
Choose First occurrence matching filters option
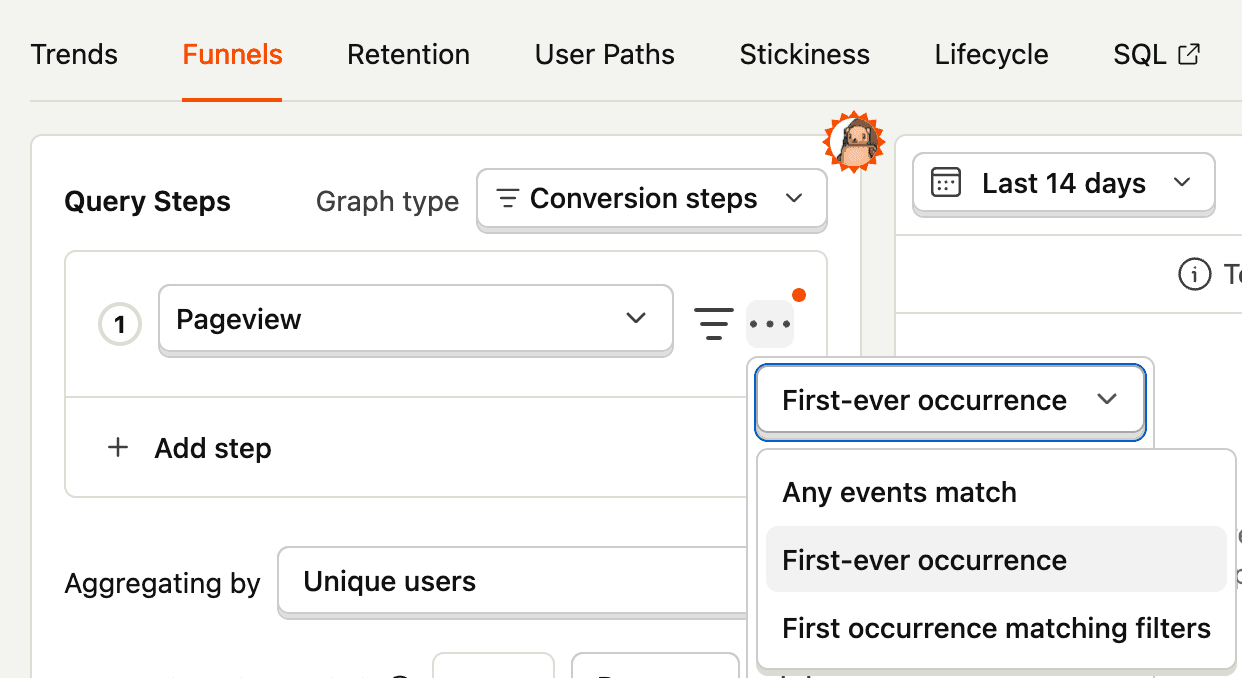point(995,628)
